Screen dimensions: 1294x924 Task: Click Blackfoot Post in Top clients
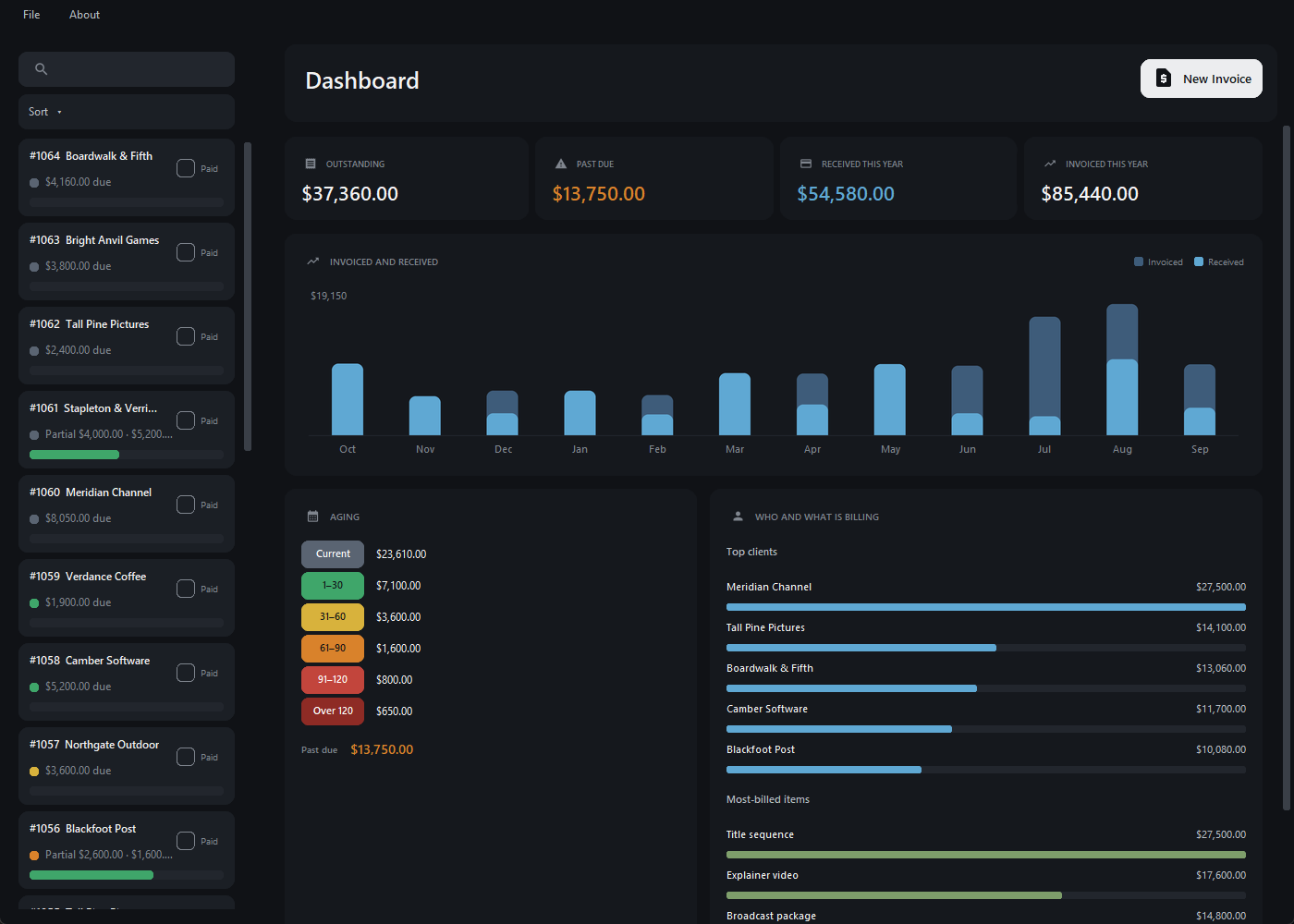pos(761,749)
